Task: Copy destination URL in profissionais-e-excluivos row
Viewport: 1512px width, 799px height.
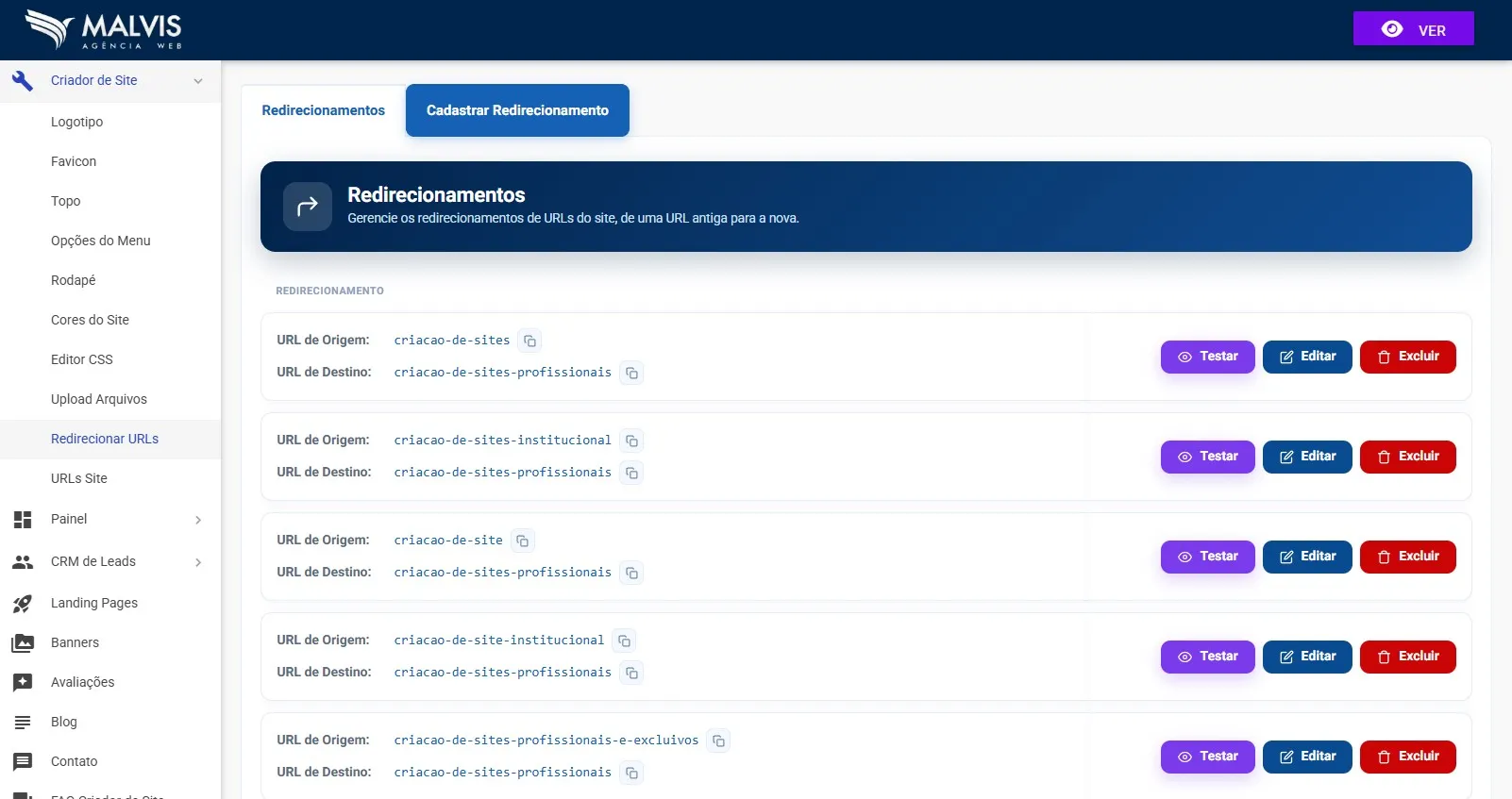Action: click(632, 773)
